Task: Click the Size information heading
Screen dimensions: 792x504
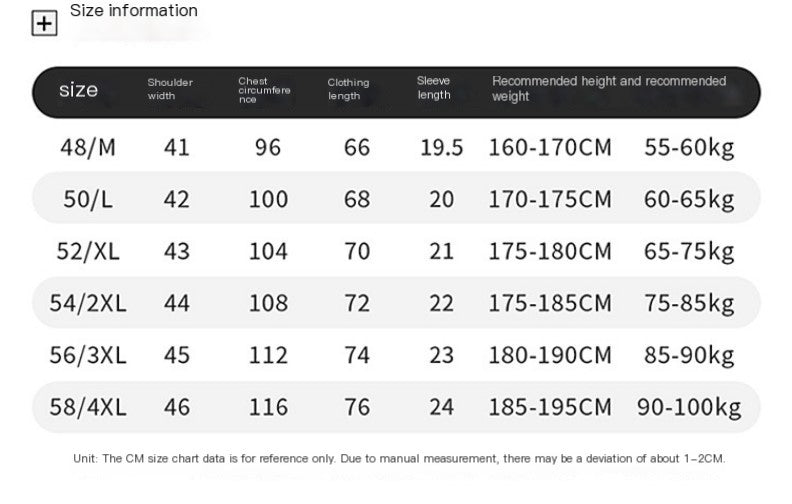Action: tap(134, 11)
